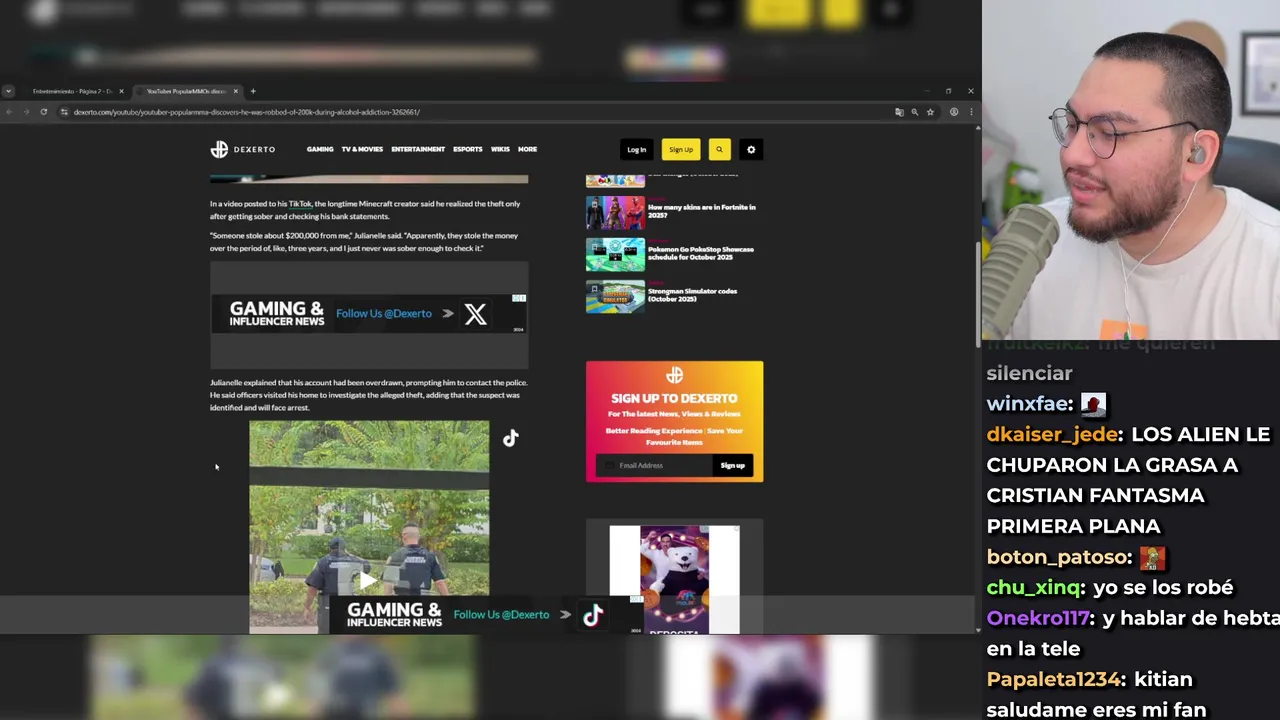1280x720 pixels.
Task: Open the yellow search icon button
Action: 719,149
